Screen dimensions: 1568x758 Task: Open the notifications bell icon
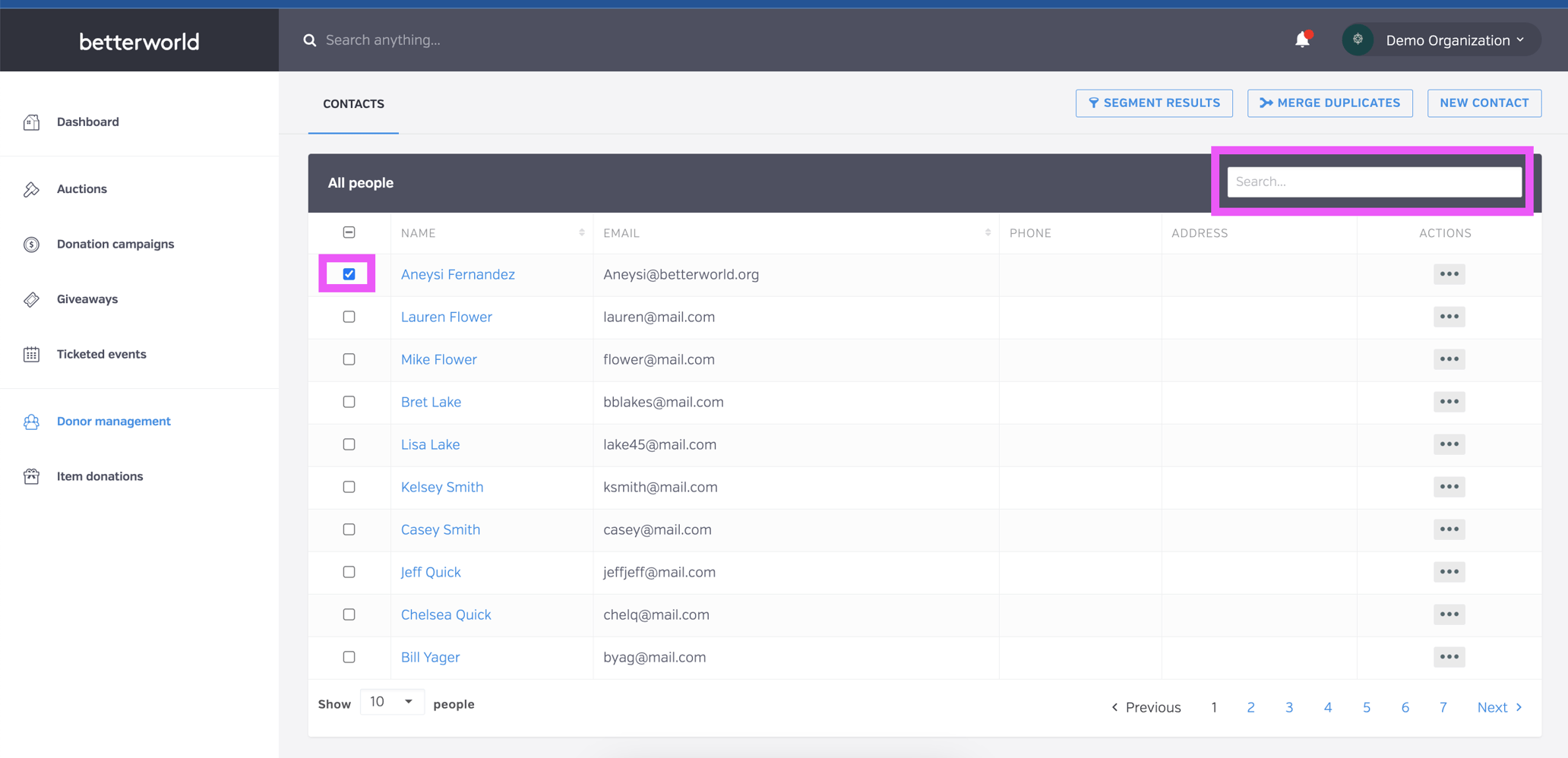click(x=1302, y=39)
